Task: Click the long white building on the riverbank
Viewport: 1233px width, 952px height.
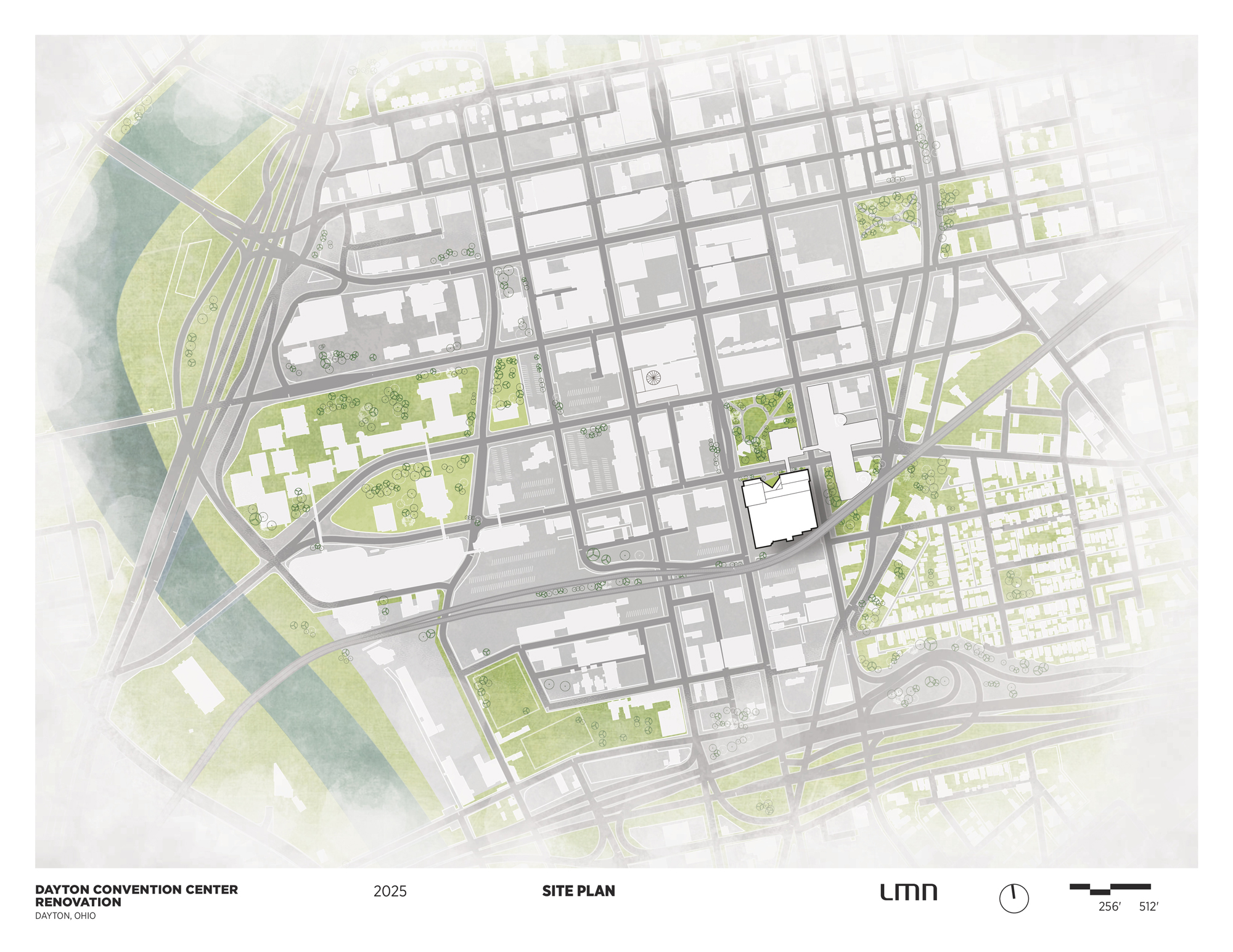Action: 197,685
